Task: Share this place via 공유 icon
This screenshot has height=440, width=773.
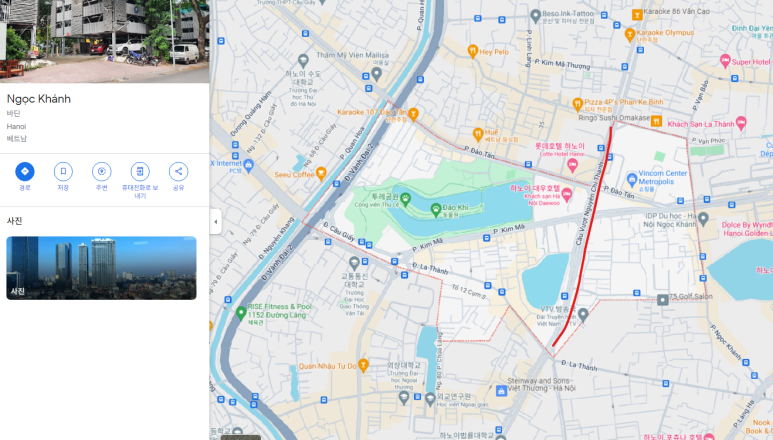Action: [x=178, y=171]
